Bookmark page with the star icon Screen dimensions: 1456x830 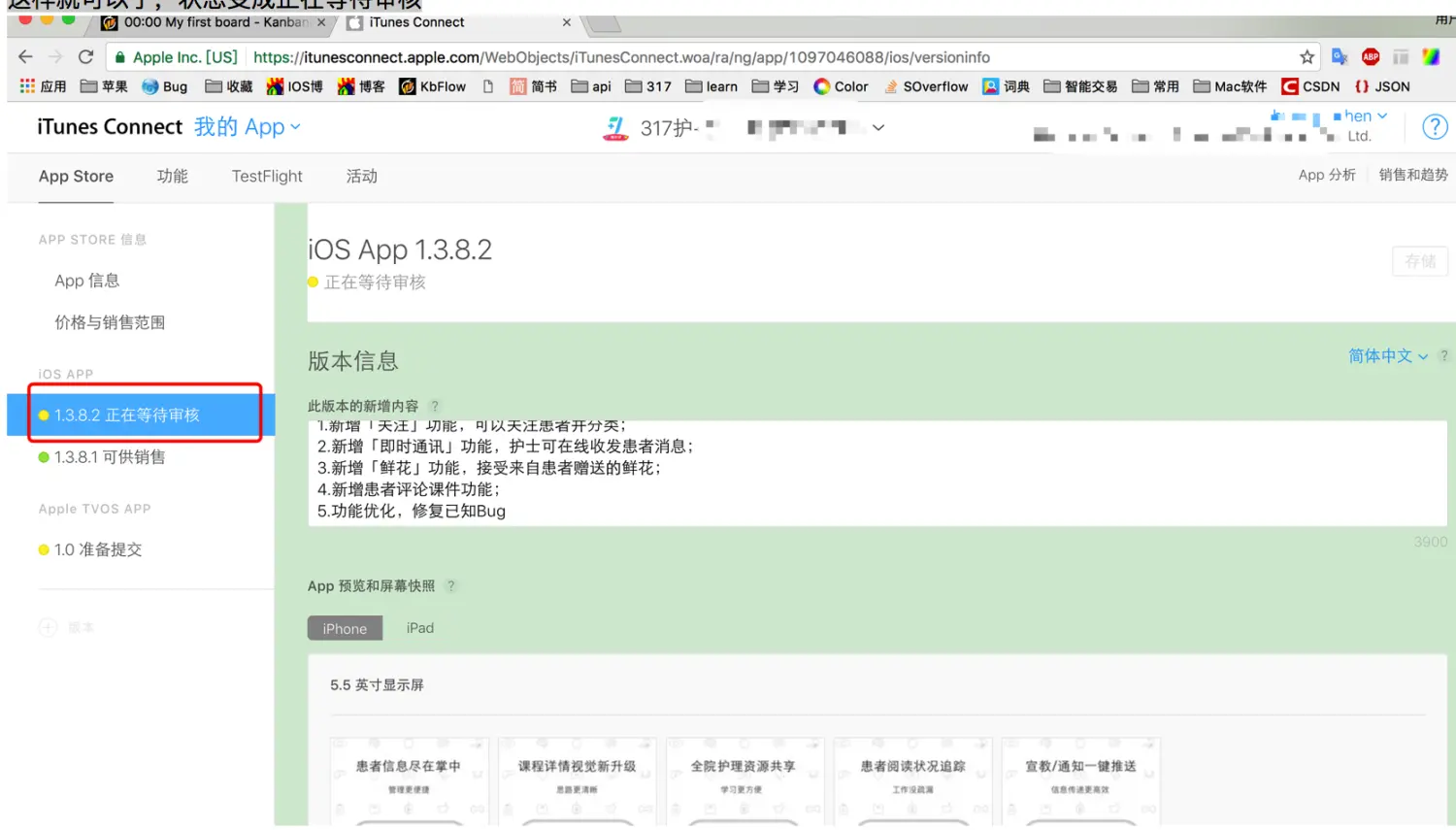1307,57
